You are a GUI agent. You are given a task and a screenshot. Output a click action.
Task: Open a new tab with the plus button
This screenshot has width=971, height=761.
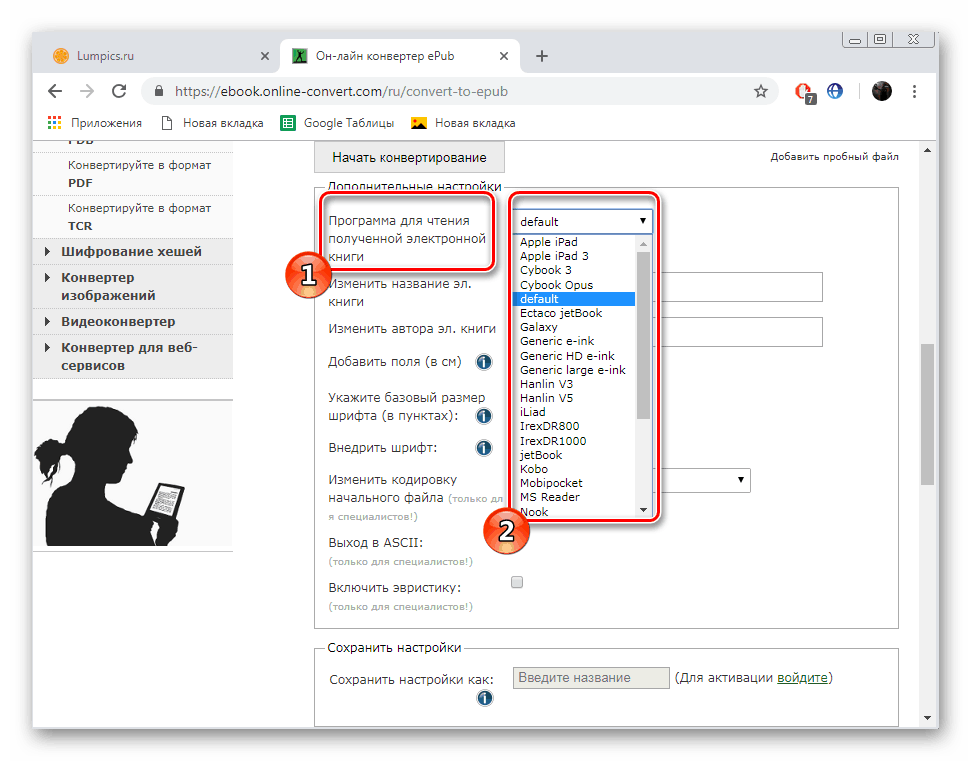[x=542, y=56]
